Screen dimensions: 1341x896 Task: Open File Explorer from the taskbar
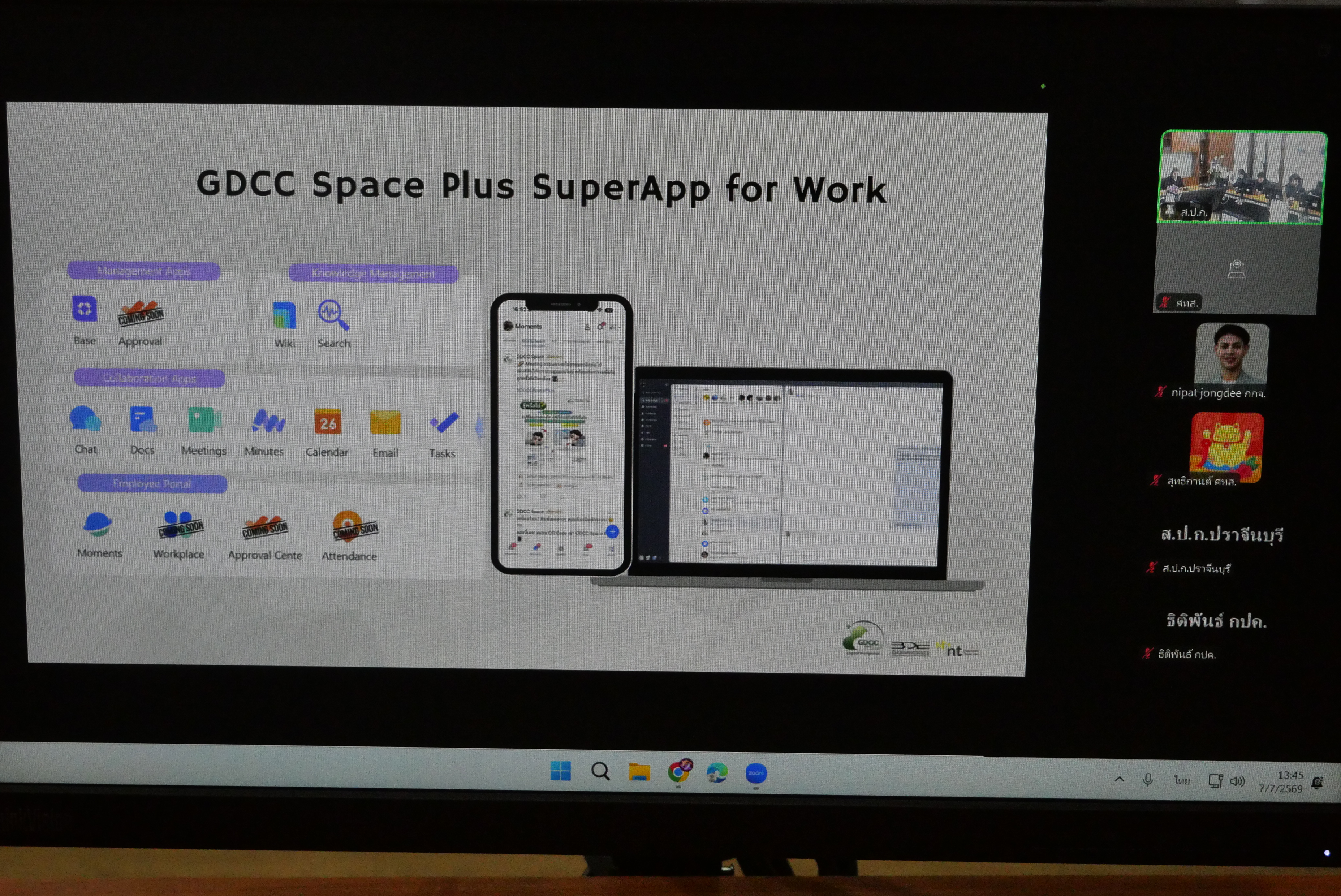639,772
